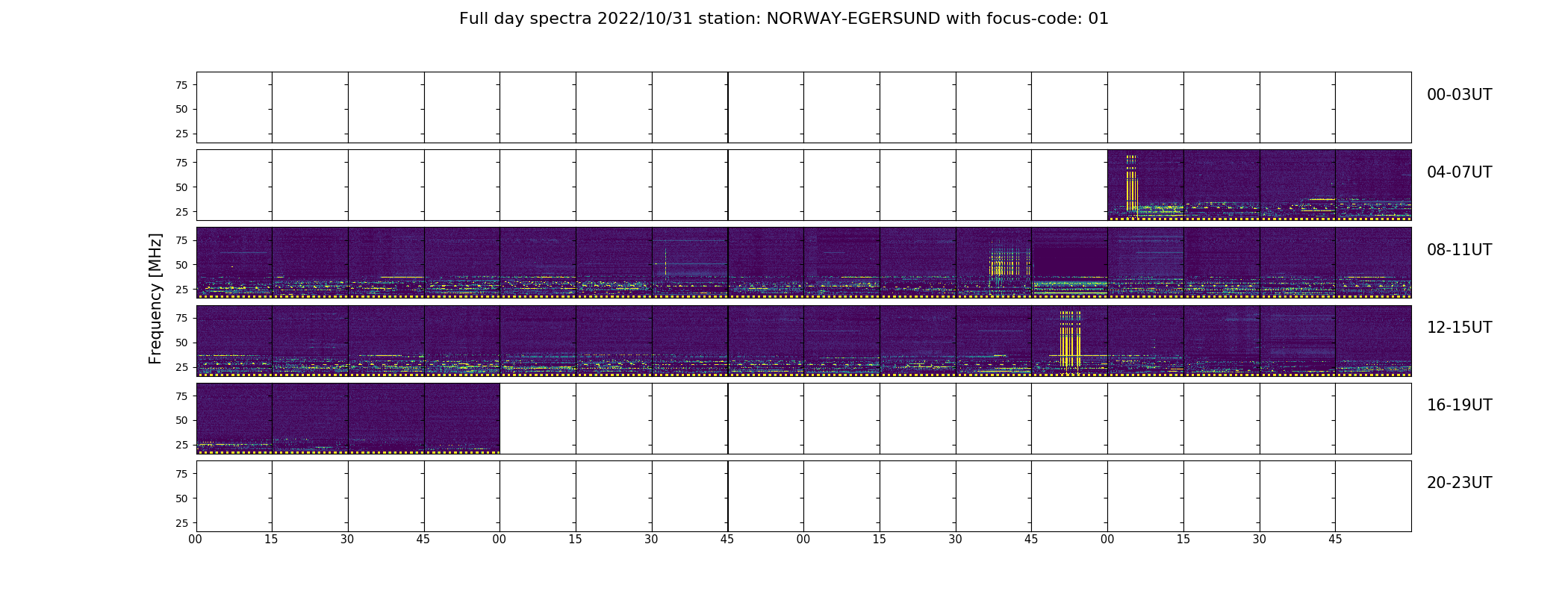Click the spectrogram data in the 16-19UT row

(x=348, y=419)
